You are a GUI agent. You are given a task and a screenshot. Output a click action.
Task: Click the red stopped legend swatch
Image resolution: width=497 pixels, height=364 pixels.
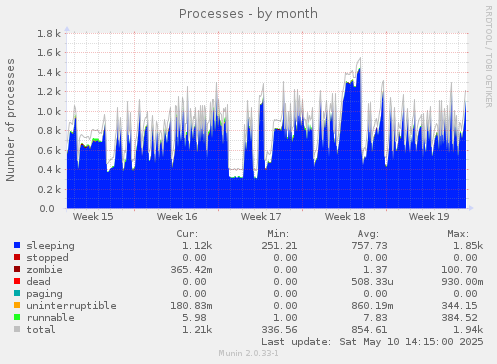point(17,257)
